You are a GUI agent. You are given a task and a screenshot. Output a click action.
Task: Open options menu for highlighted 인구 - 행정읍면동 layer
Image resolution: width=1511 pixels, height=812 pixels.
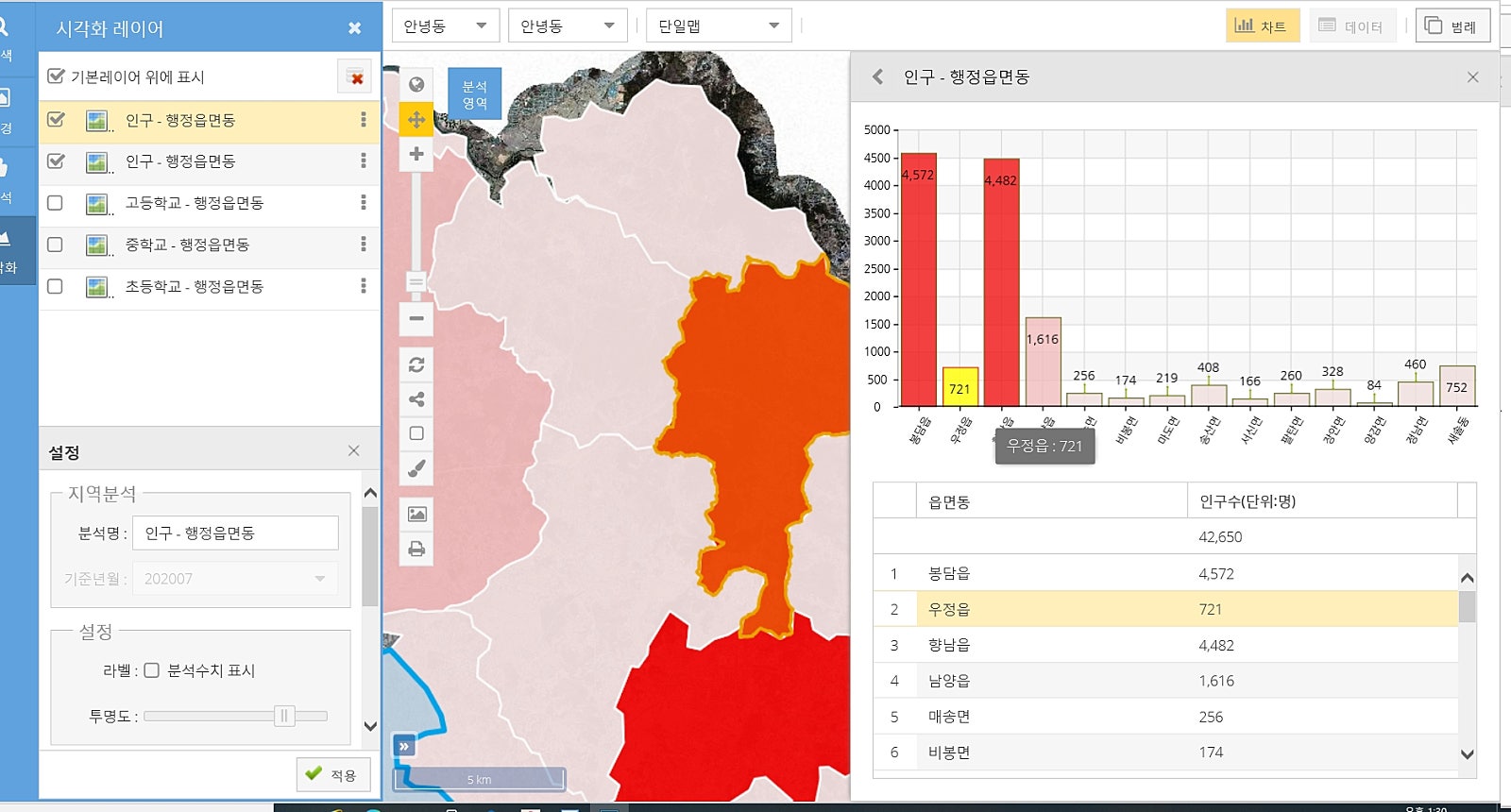[364, 120]
